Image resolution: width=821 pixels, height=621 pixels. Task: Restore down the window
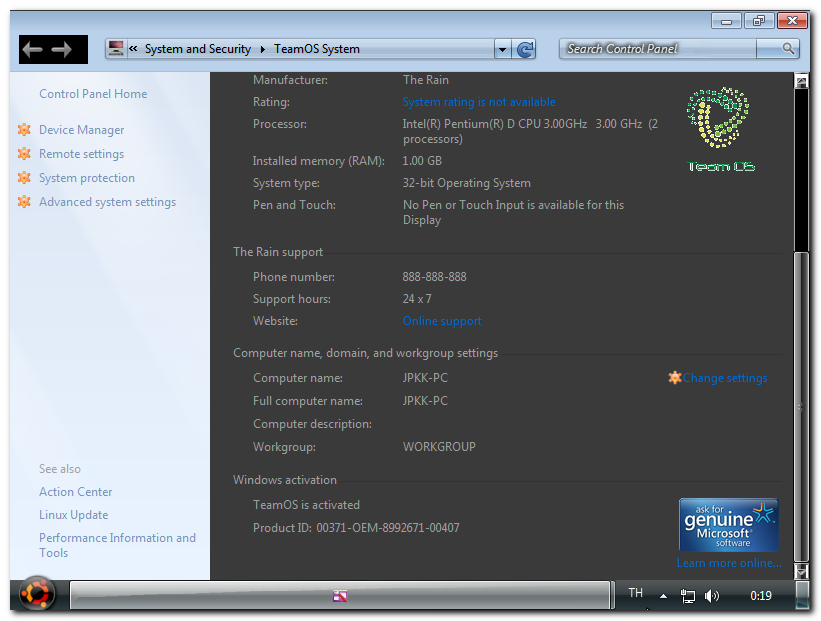tap(759, 21)
